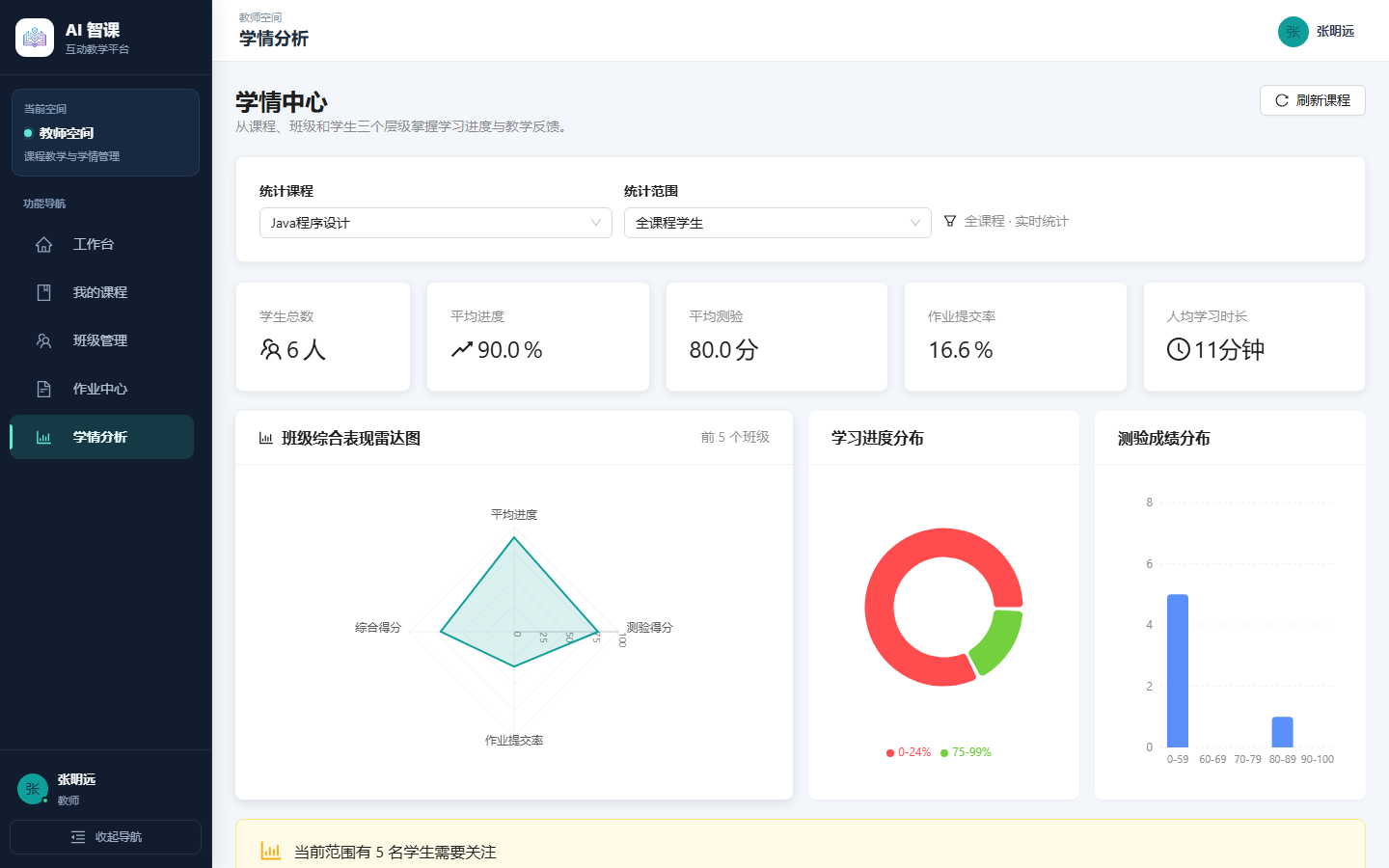This screenshot has width=1389, height=868.
Task: Click the filter funnel icon
Action: 950,221
